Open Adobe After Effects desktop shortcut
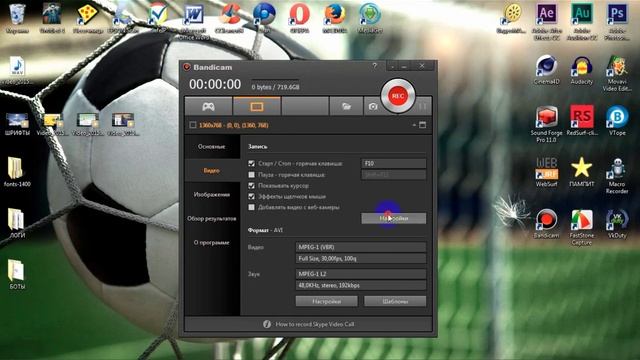 [547, 21]
